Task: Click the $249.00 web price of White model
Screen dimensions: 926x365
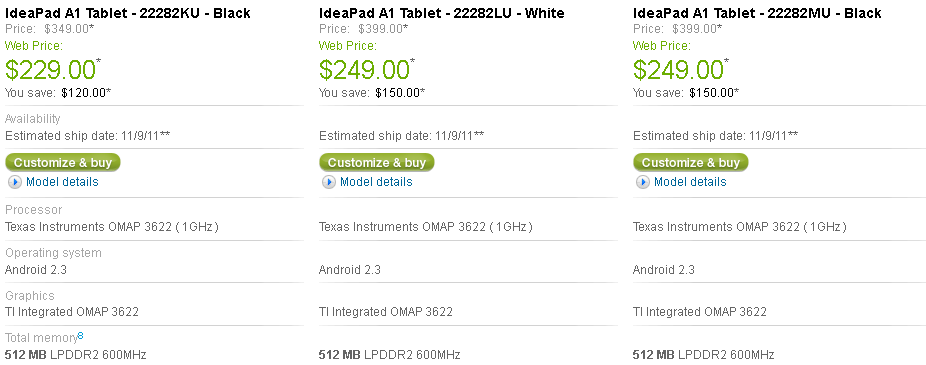Action: [x=364, y=70]
